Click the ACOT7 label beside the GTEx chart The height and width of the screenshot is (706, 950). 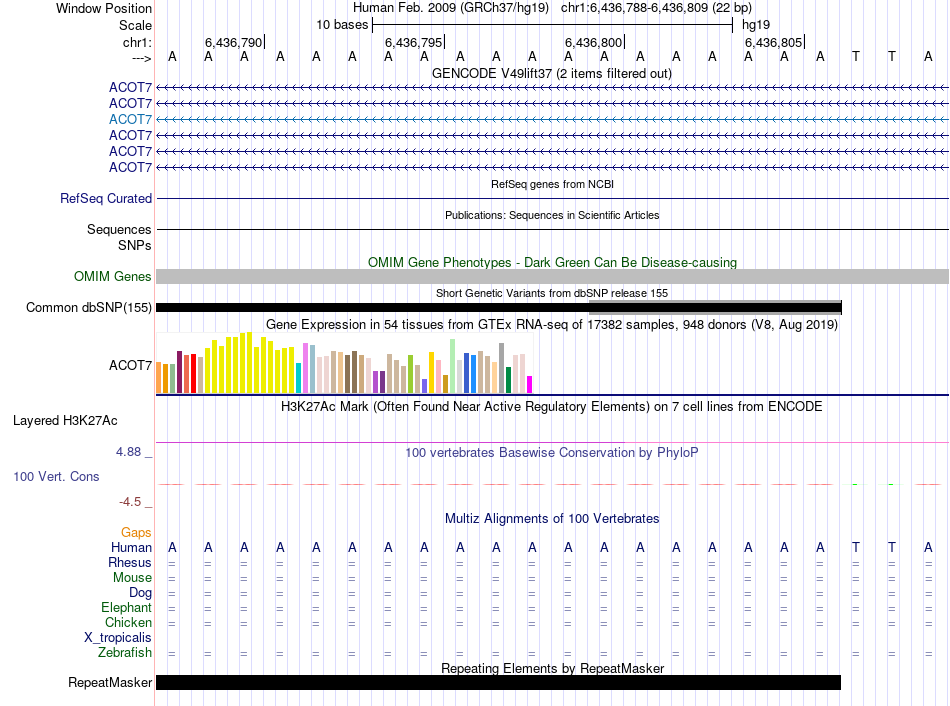click(x=130, y=365)
